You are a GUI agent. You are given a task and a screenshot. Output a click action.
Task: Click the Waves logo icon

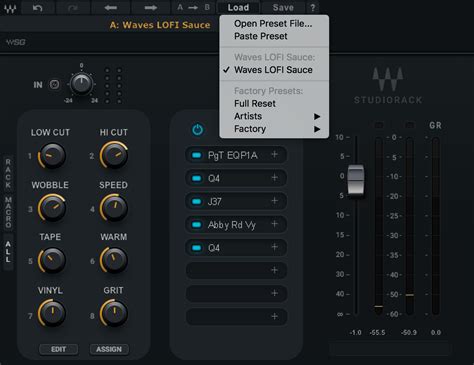click(x=10, y=8)
